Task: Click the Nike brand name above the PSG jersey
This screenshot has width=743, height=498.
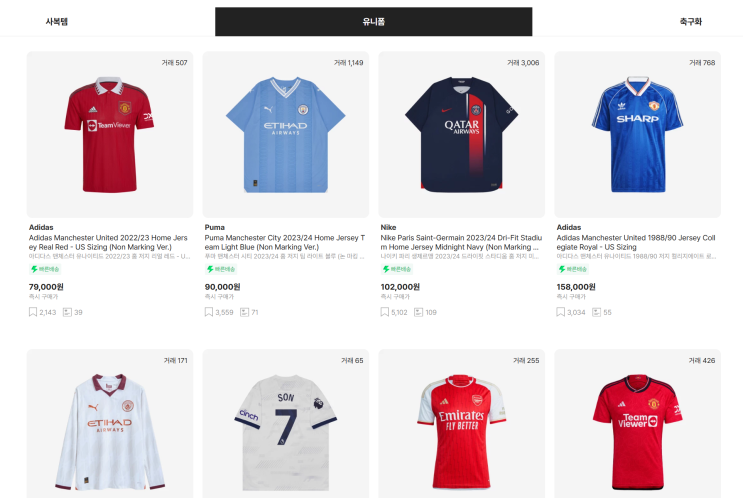Action: click(389, 227)
